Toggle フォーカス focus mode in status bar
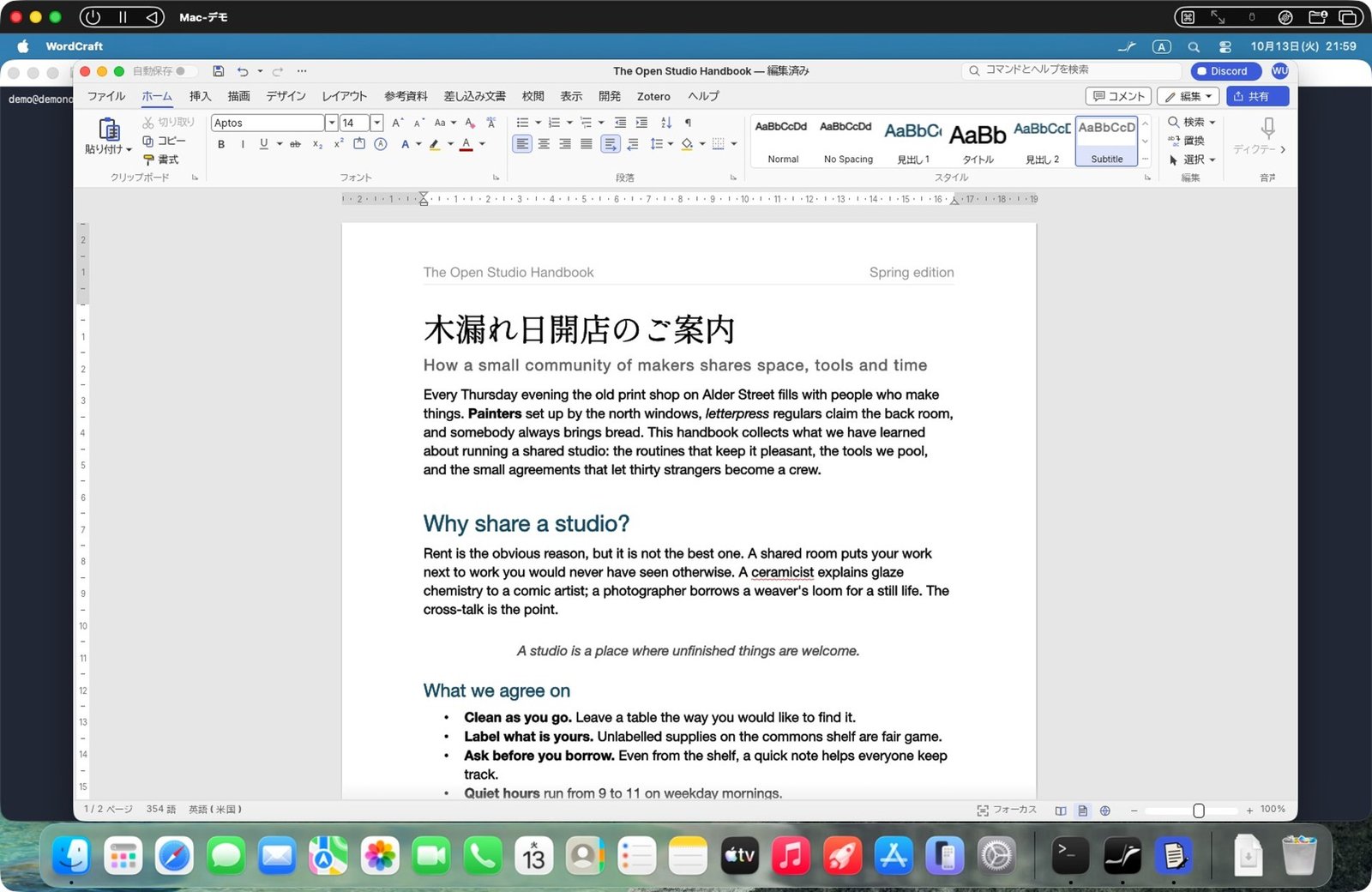 pos(1007,810)
